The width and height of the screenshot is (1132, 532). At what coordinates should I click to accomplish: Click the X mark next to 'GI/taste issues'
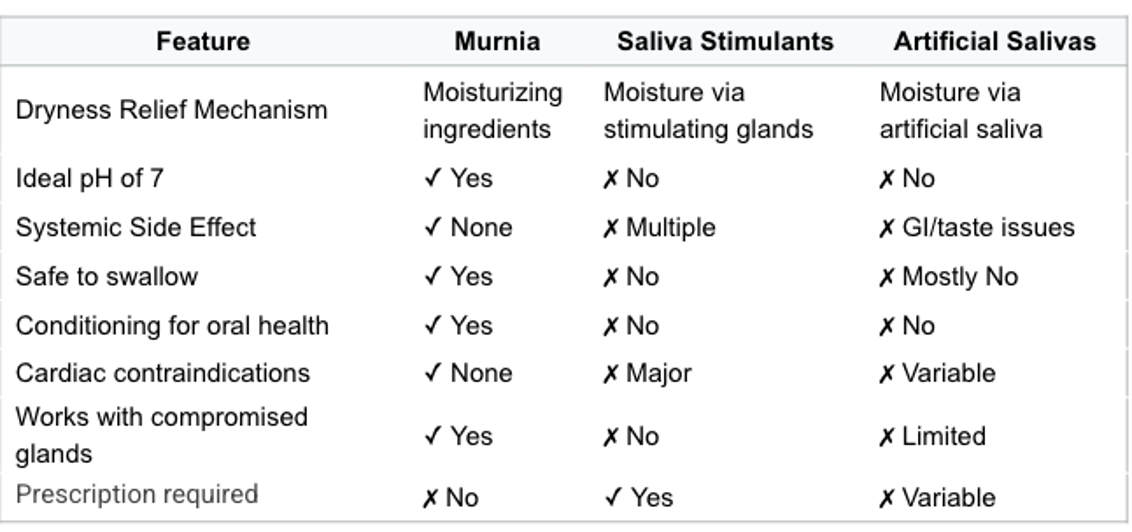(886, 228)
